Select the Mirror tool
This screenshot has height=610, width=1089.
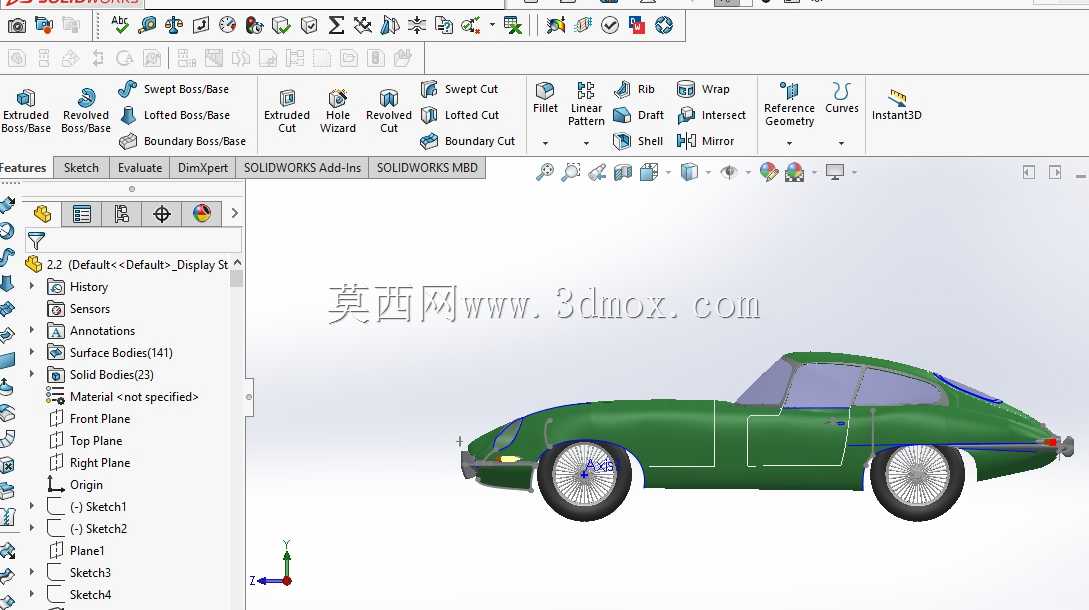tap(705, 141)
